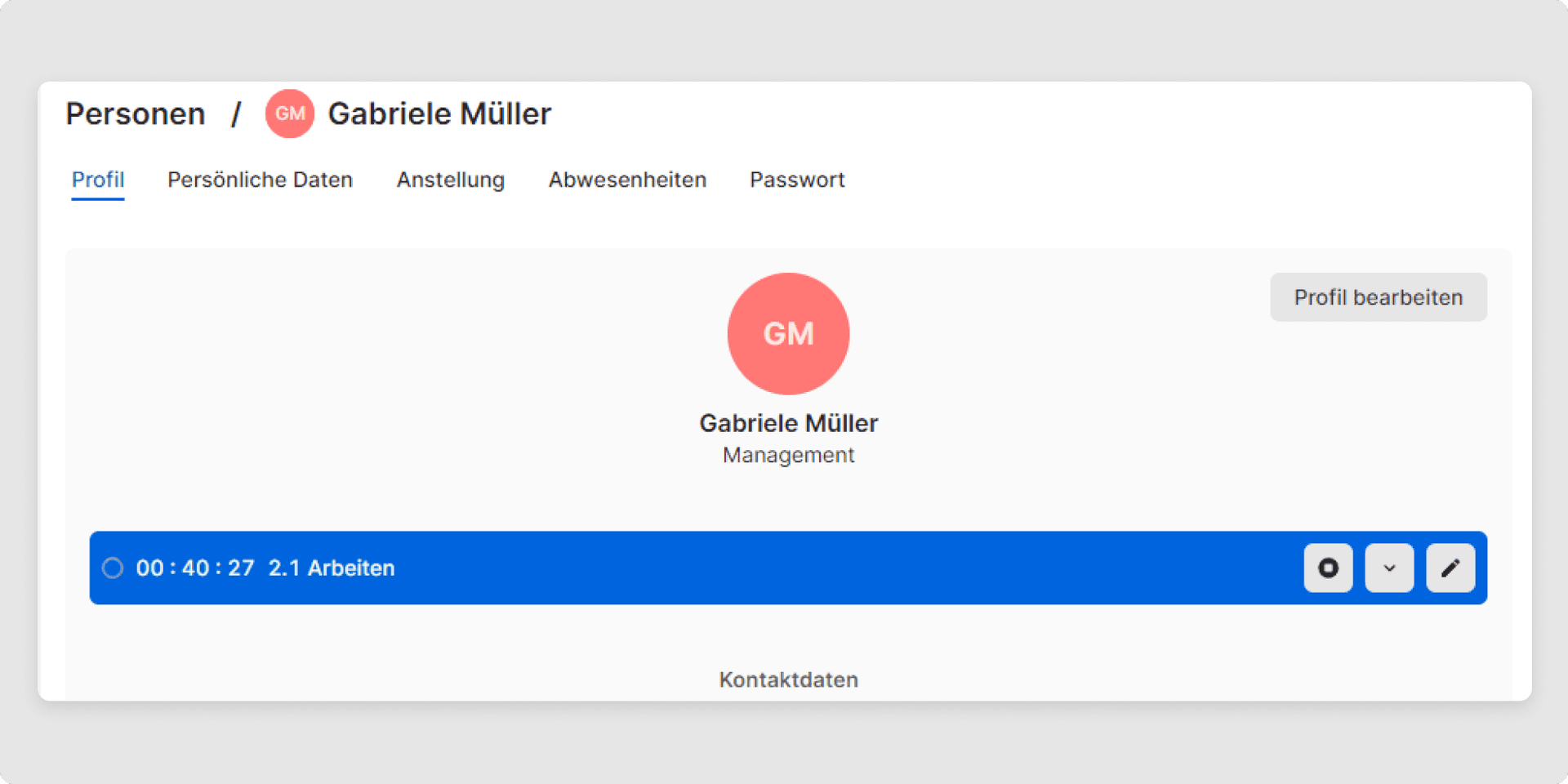Click the large GM profile avatar

(x=787, y=333)
